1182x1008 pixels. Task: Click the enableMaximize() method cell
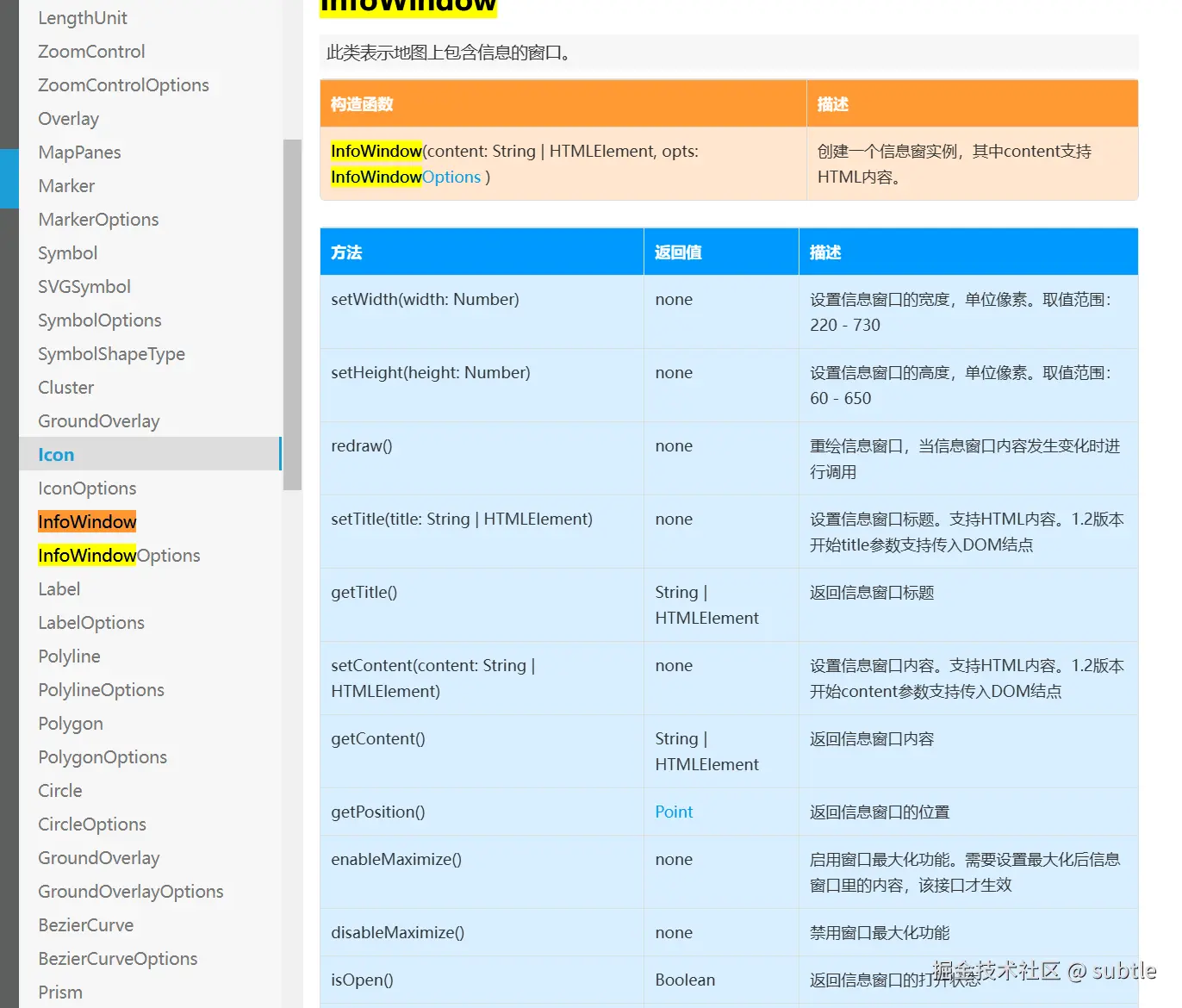tap(482, 872)
